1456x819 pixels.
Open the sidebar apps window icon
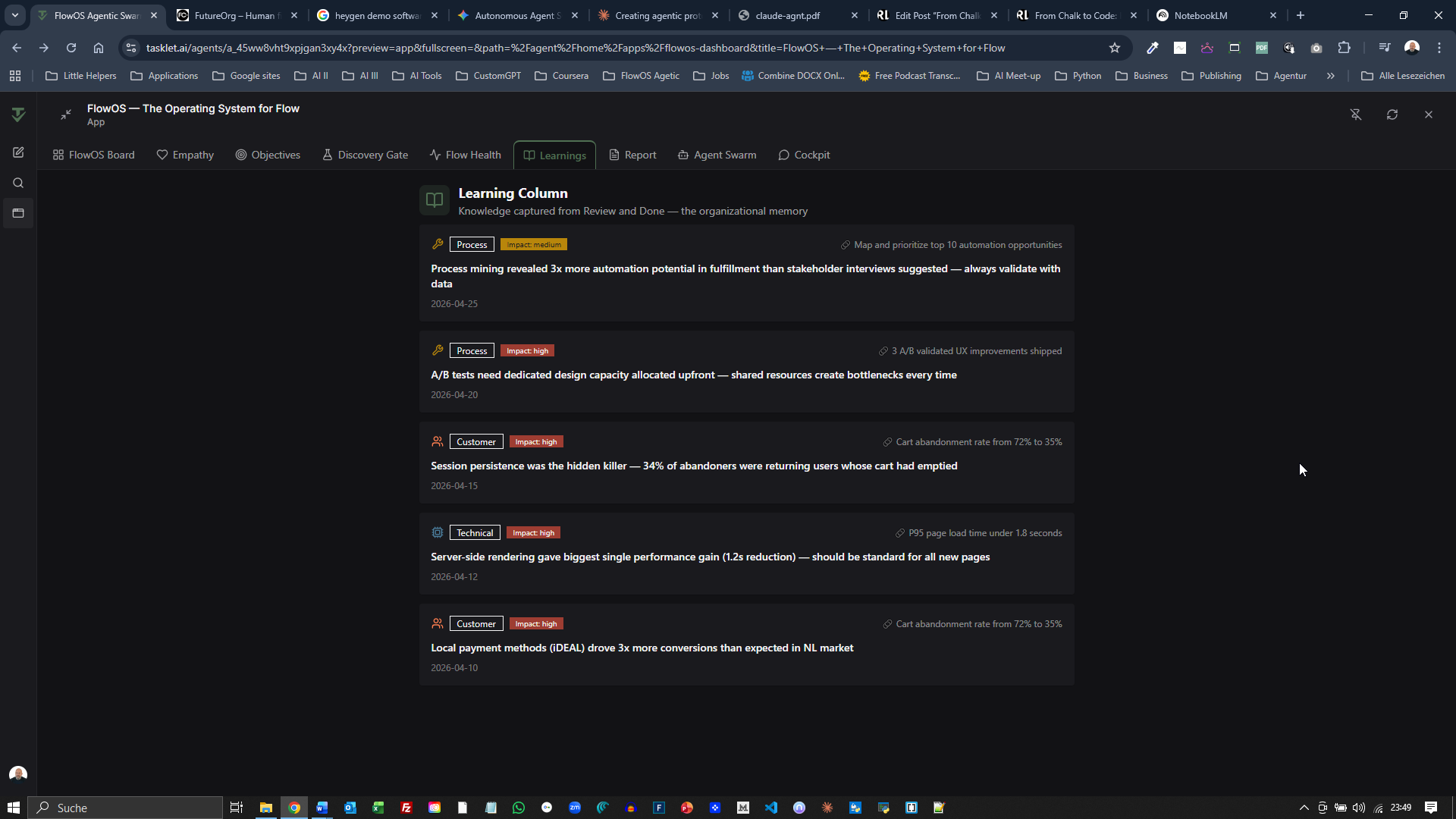pos(18,213)
